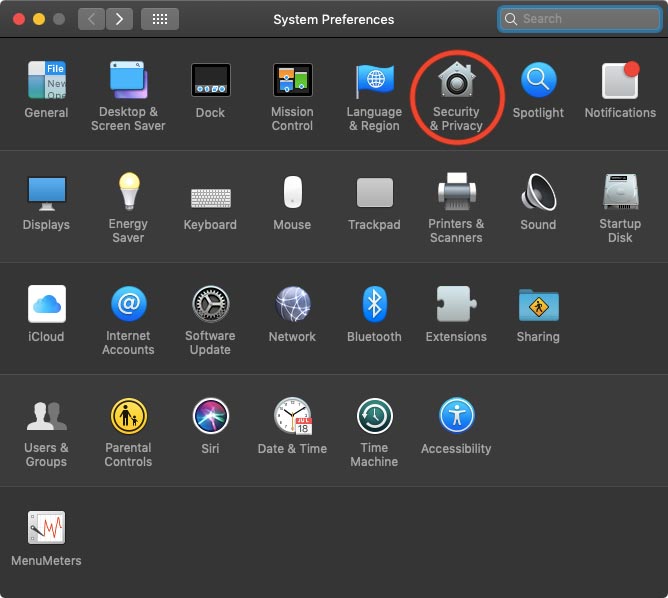The image size is (668, 598).
Task: Click the back navigation arrow
Action: click(92, 19)
